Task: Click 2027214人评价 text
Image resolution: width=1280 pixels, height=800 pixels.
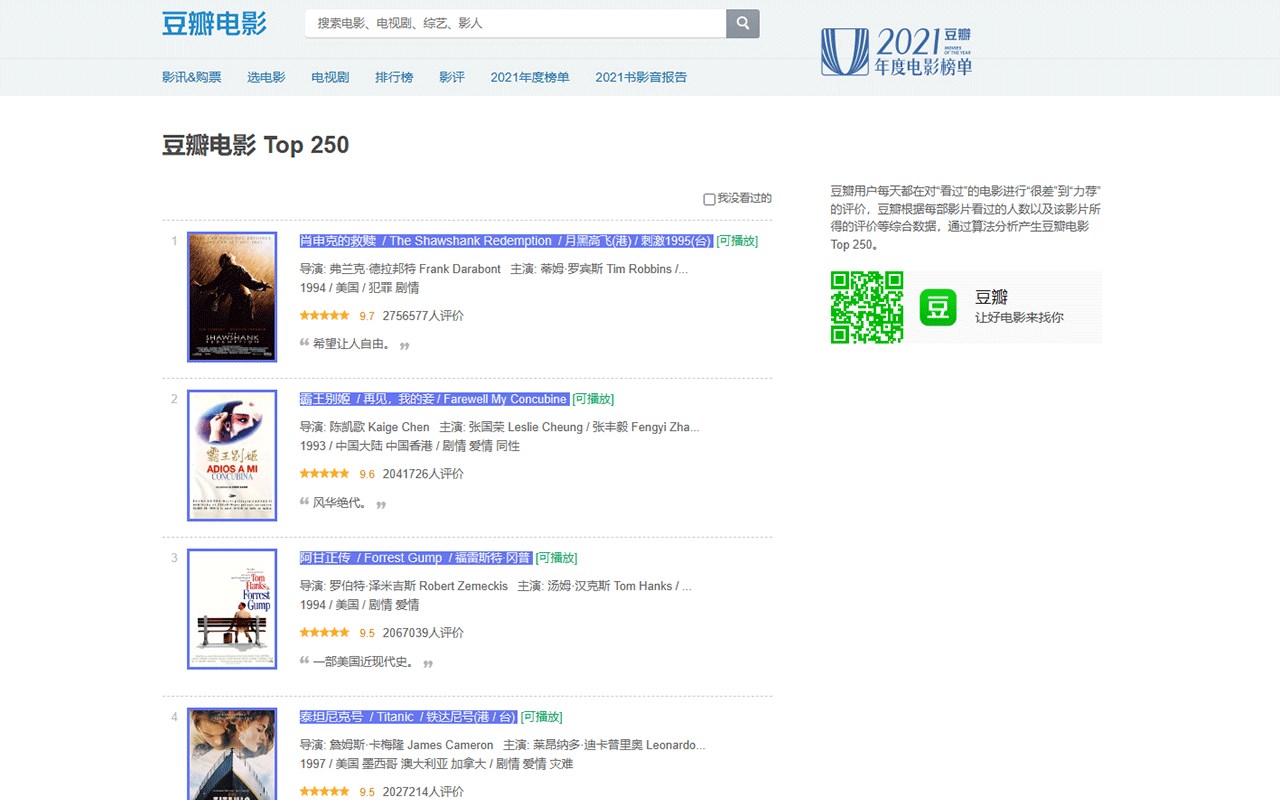Action: point(423,792)
